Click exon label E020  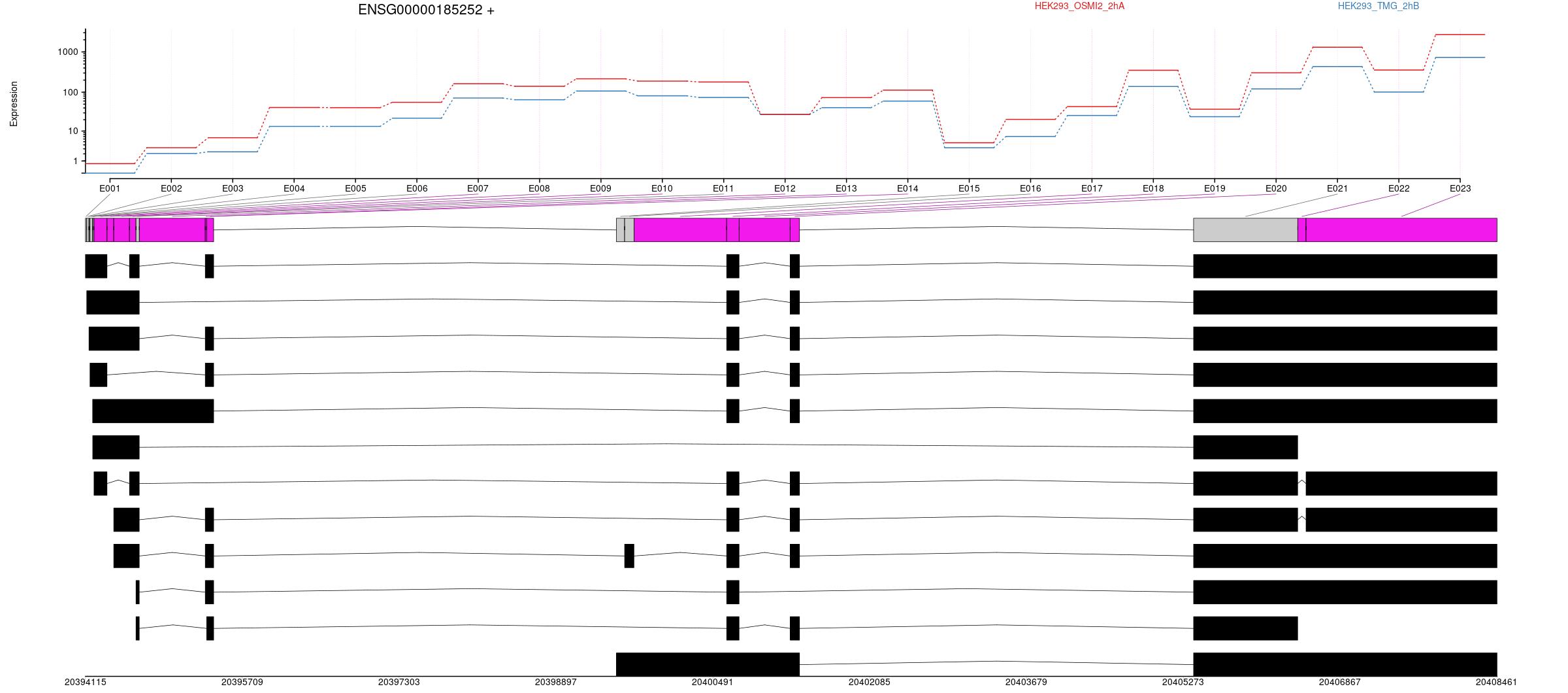click(1276, 188)
